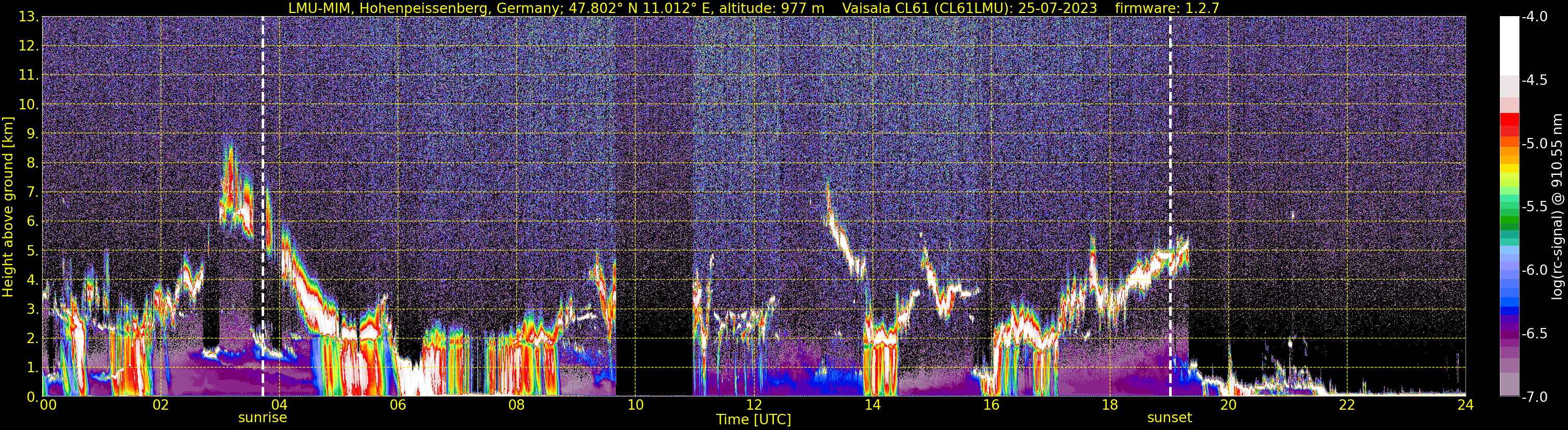Click the '-7.0' colorbar tick value

[1534, 397]
